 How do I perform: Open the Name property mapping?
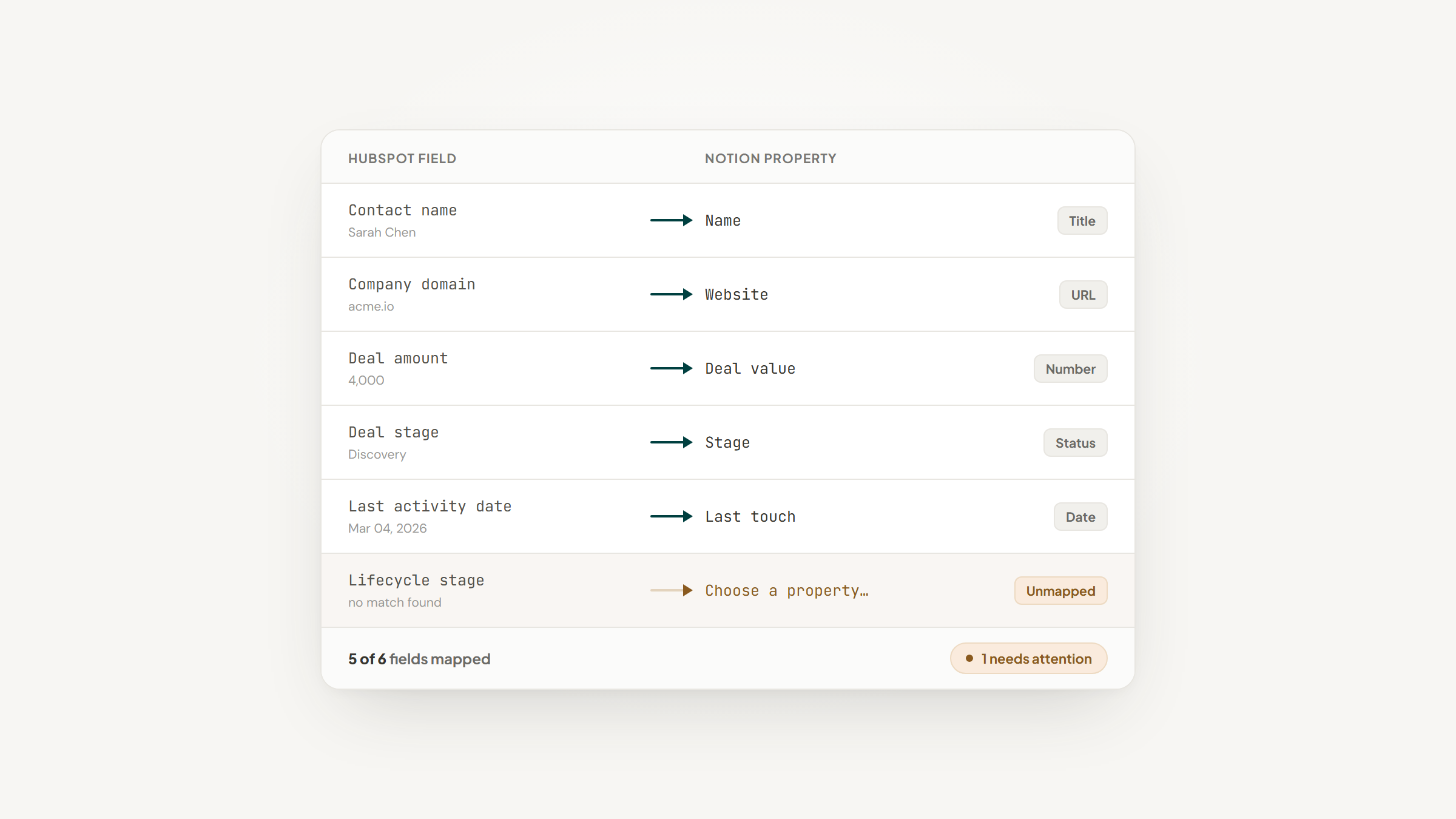click(x=723, y=221)
